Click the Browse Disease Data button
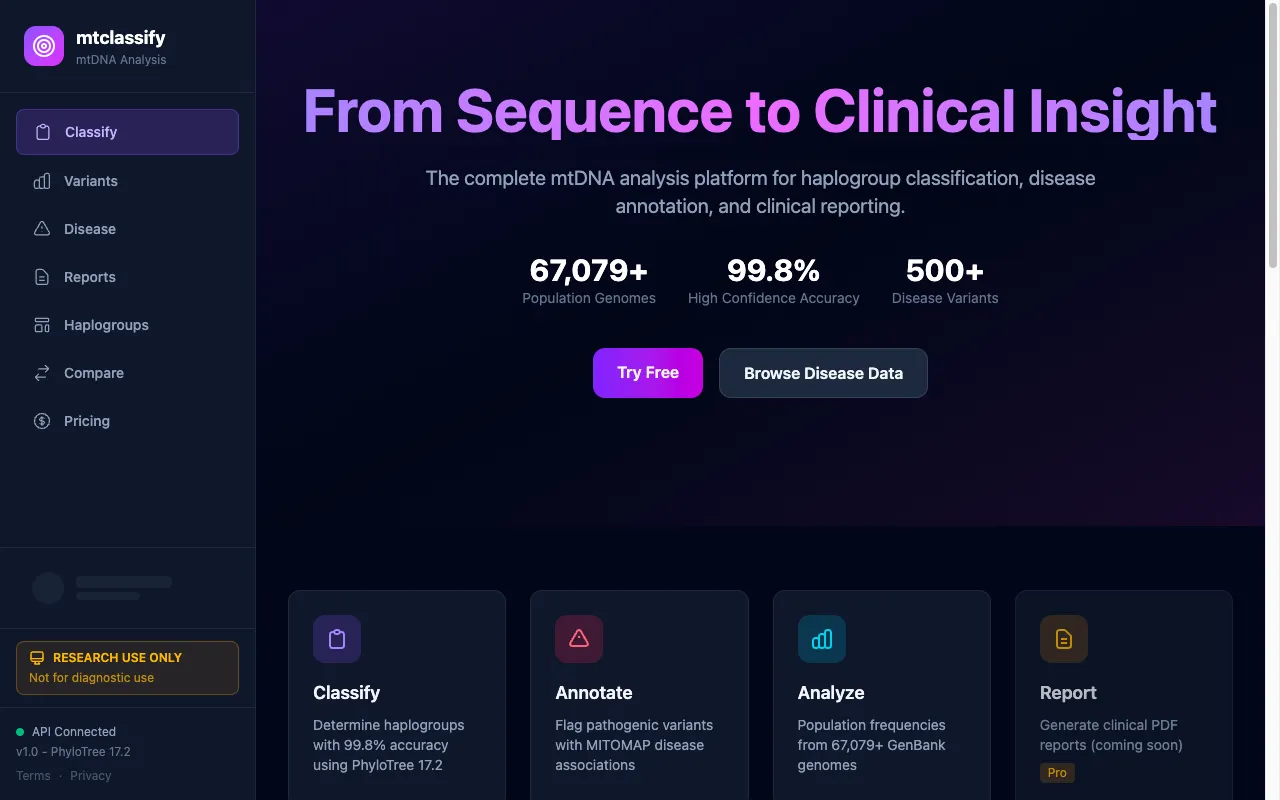1280x800 pixels. 823,373
